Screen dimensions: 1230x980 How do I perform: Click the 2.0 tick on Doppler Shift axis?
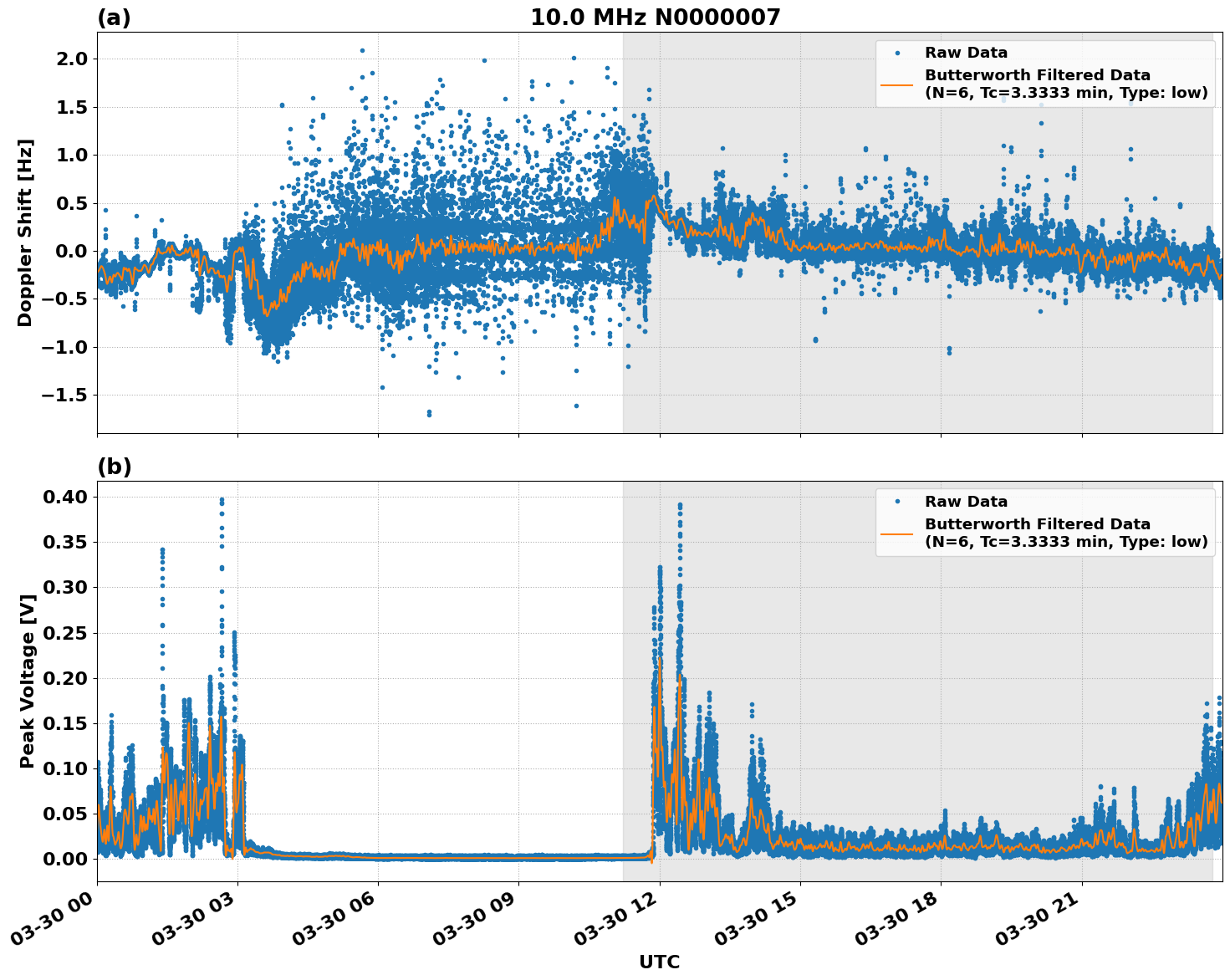tap(72, 59)
